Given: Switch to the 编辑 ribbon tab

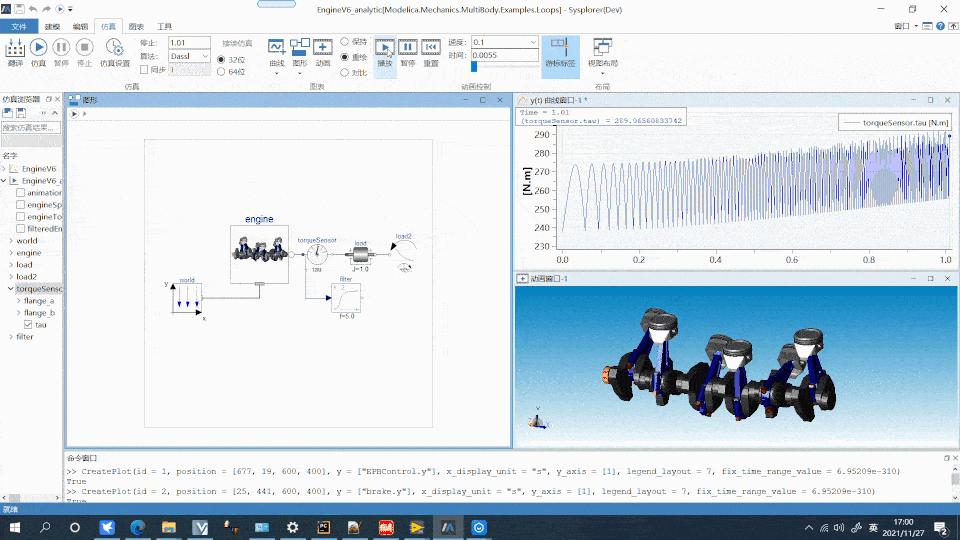Looking at the screenshot, I should [80, 26].
